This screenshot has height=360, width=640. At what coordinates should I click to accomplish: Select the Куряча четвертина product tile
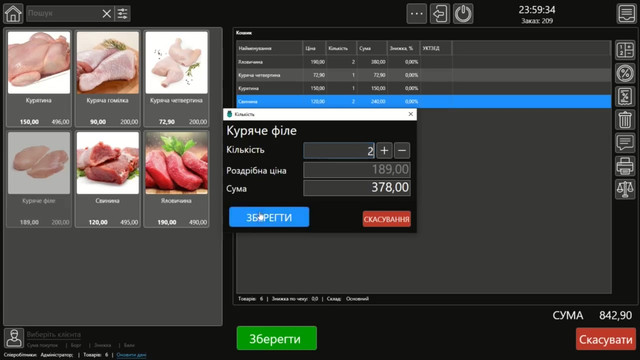point(176,78)
